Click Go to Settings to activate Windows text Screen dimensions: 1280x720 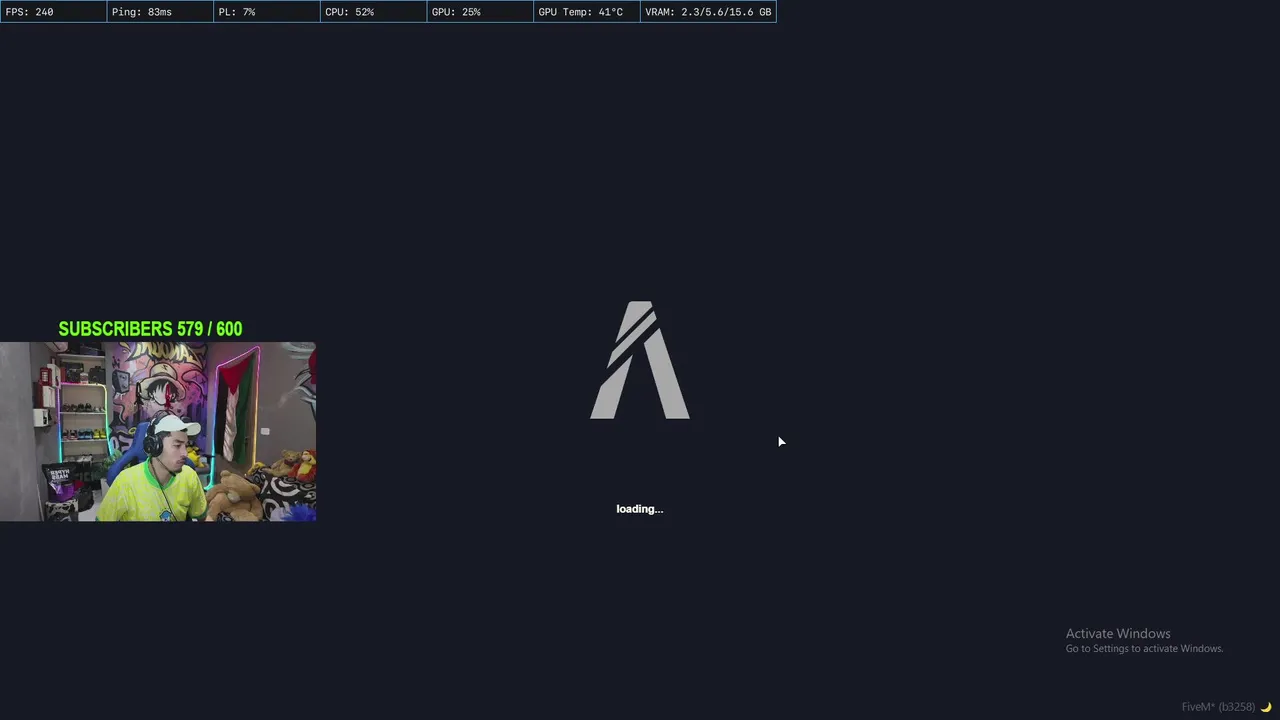click(x=1144, y=649)
